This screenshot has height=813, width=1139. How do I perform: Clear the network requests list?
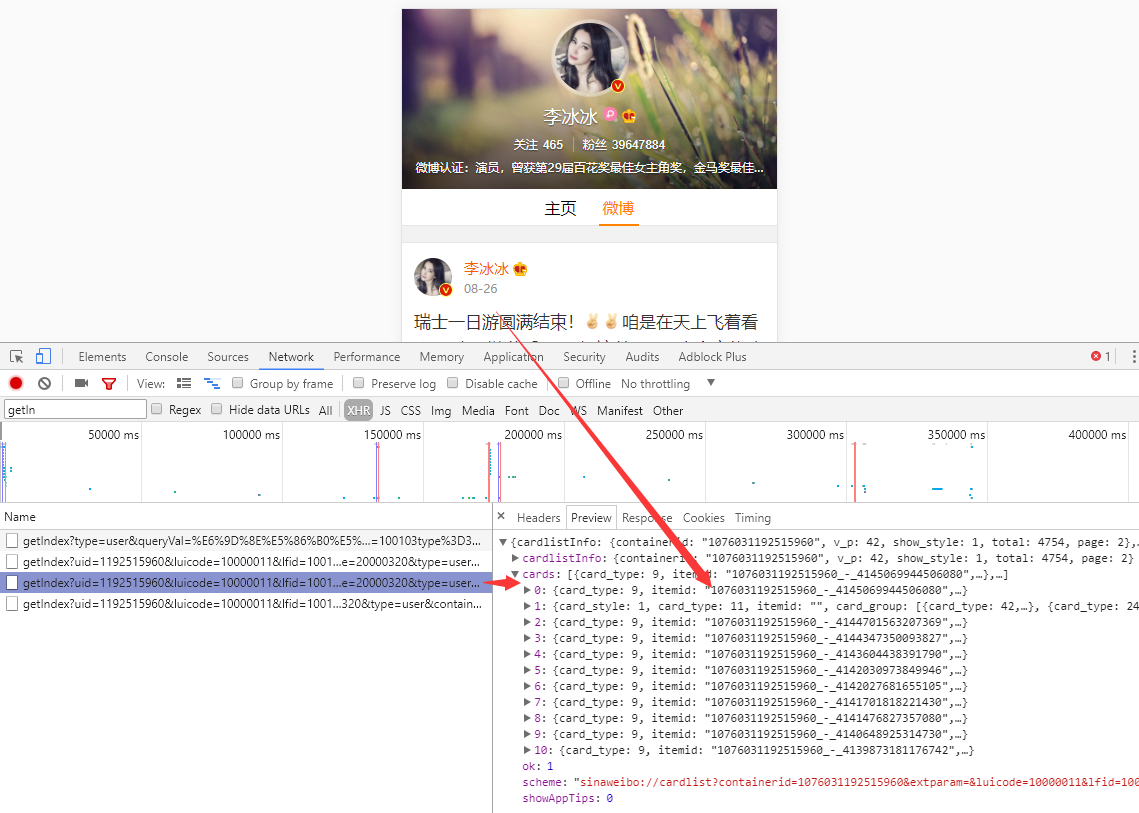point(43,383)
